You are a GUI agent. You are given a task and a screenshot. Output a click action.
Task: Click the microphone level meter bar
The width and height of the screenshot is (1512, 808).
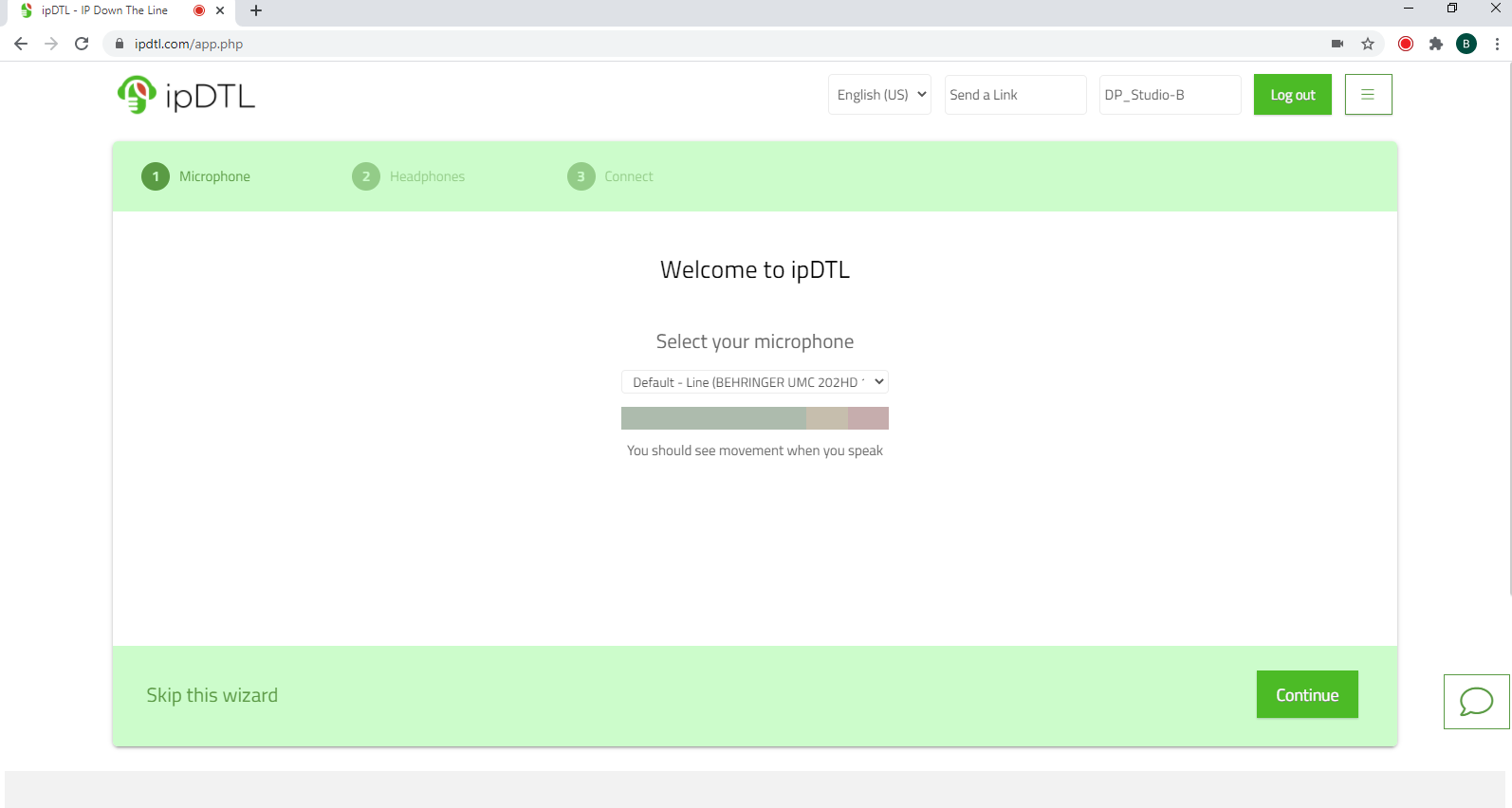[x=755, y=418]
